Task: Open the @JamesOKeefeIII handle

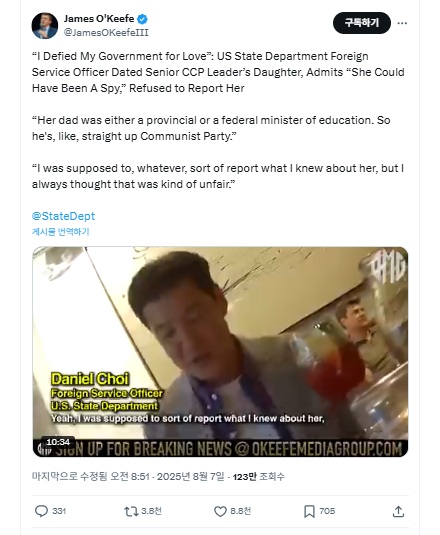Action: pyautogui.click(x=106, y=32)
